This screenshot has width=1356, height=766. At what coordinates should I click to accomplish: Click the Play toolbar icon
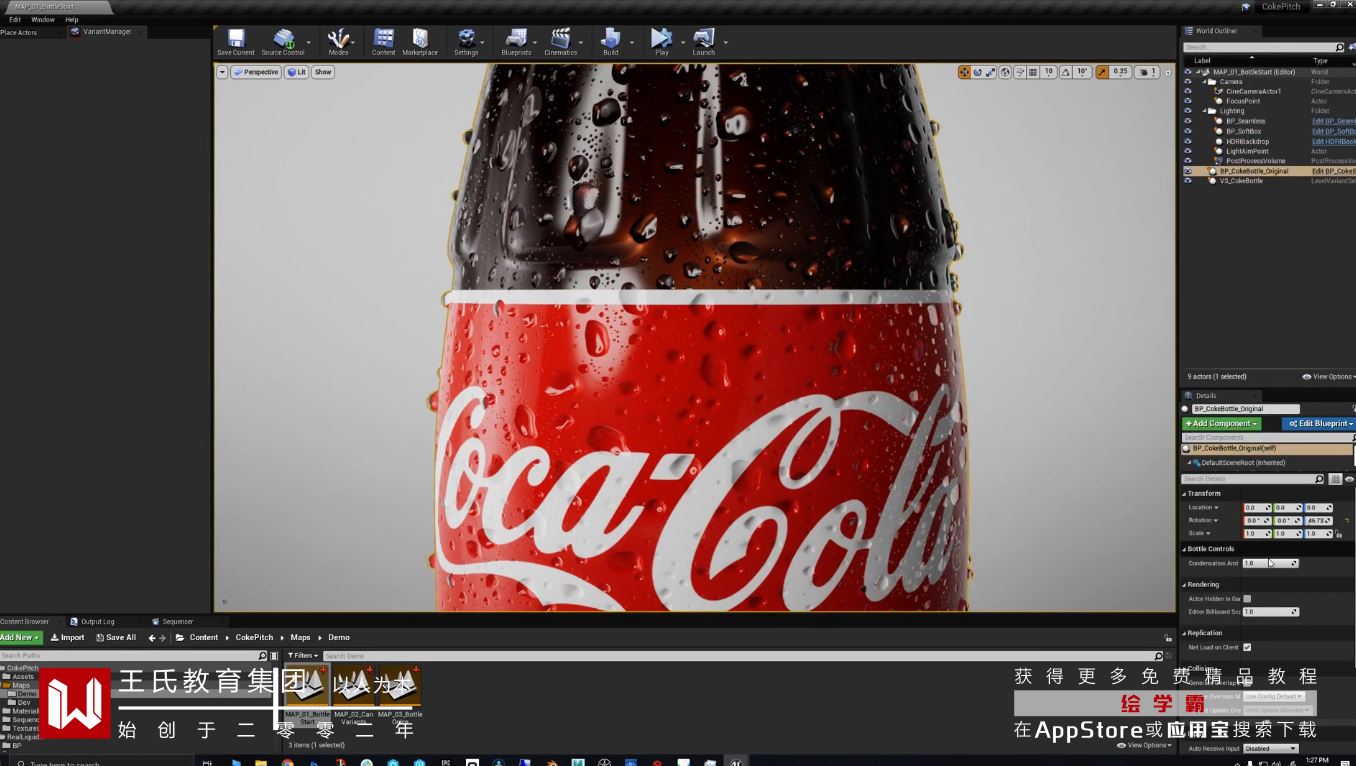pos(661,39)
